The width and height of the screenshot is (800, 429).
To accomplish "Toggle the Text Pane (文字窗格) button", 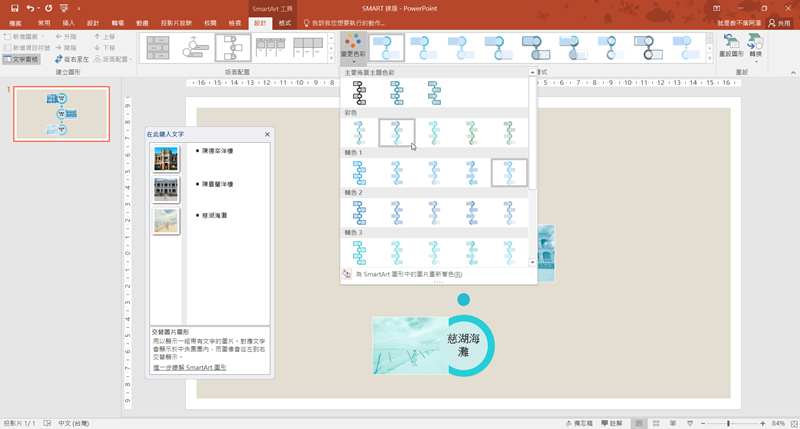I will coord(22,59).
